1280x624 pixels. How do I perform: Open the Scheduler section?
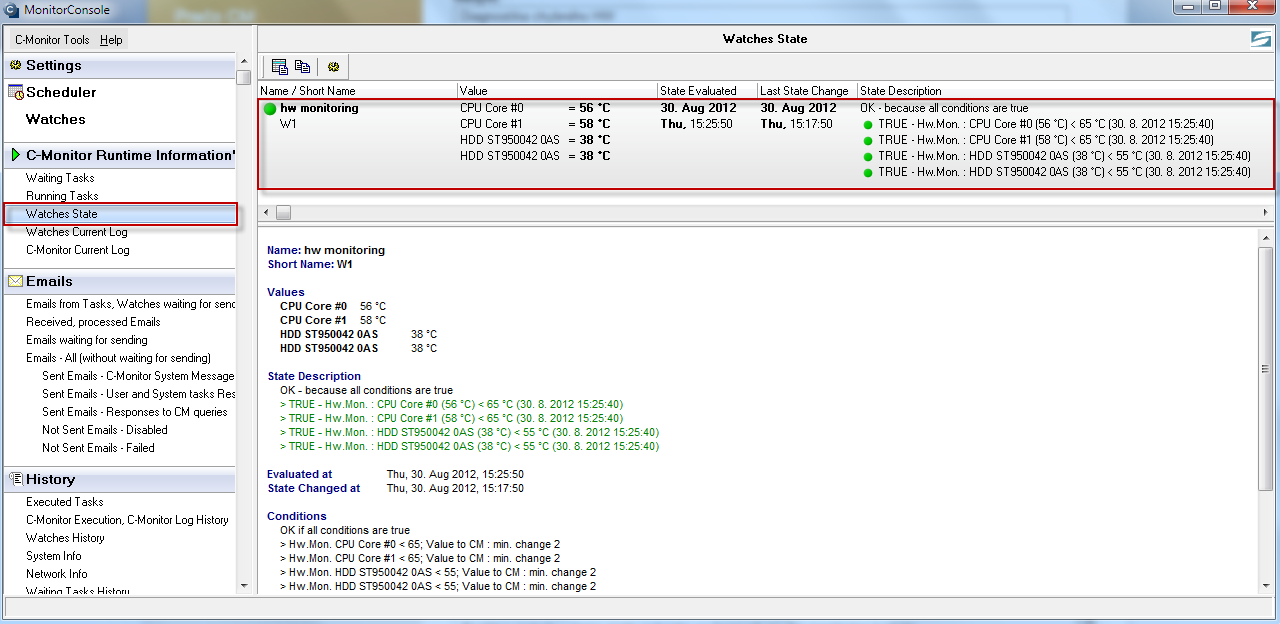pyautogui.click(x=61, y=92)
